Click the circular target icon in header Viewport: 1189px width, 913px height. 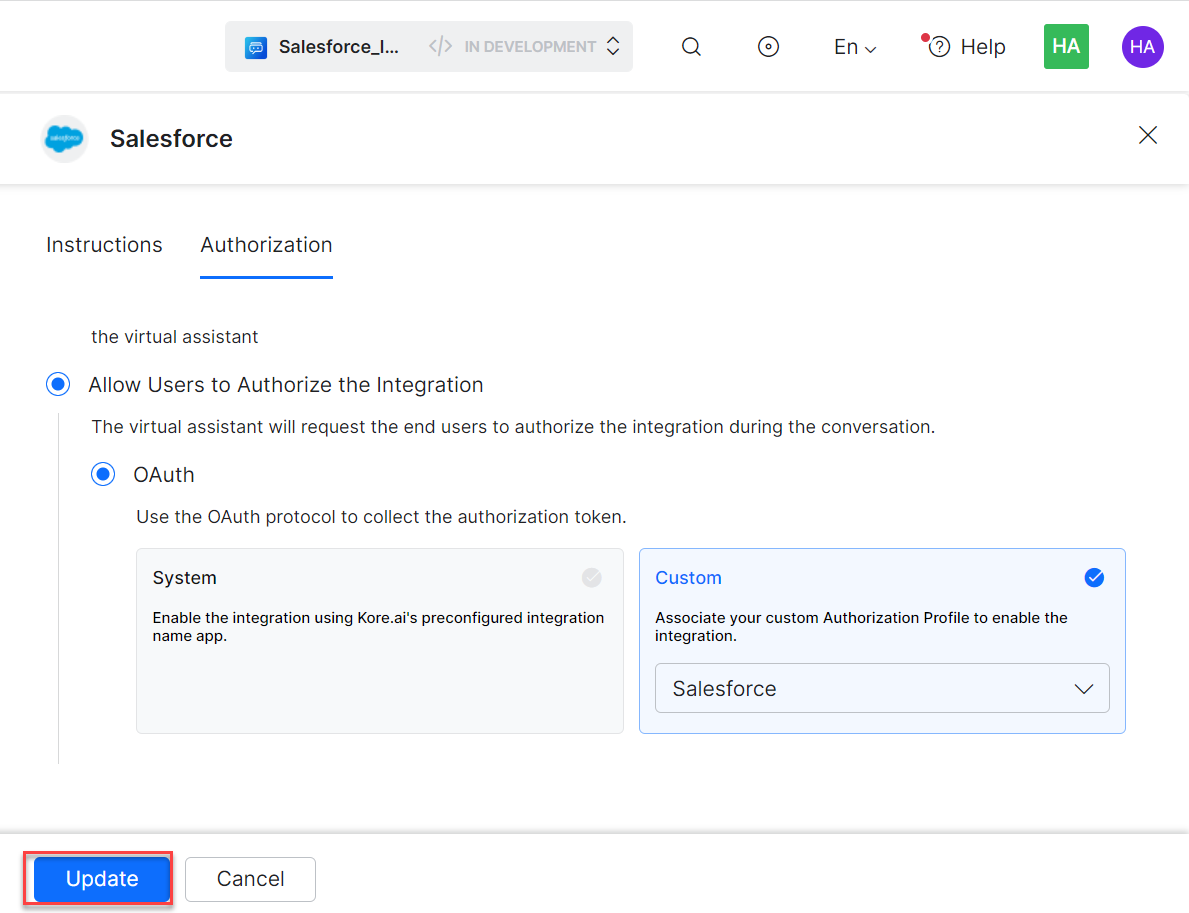click(768, 47)
